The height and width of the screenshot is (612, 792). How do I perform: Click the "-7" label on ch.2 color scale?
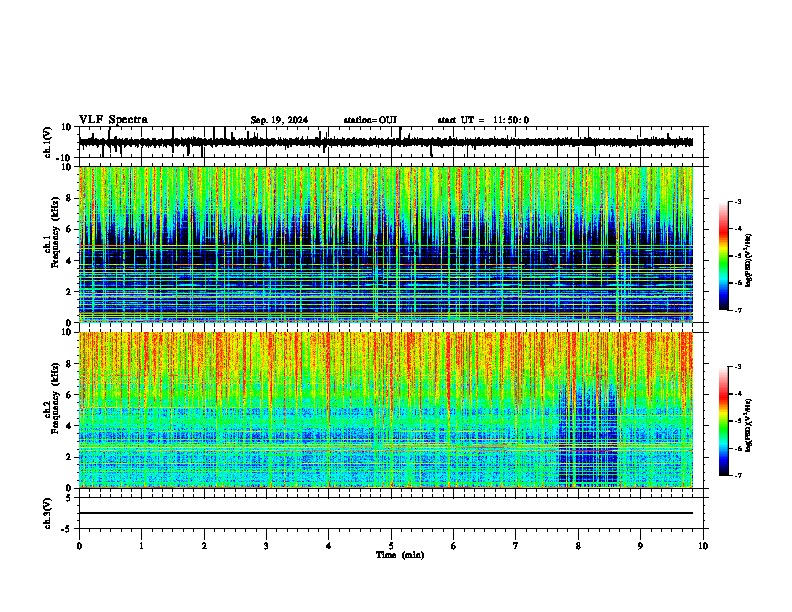click(738, 475)
